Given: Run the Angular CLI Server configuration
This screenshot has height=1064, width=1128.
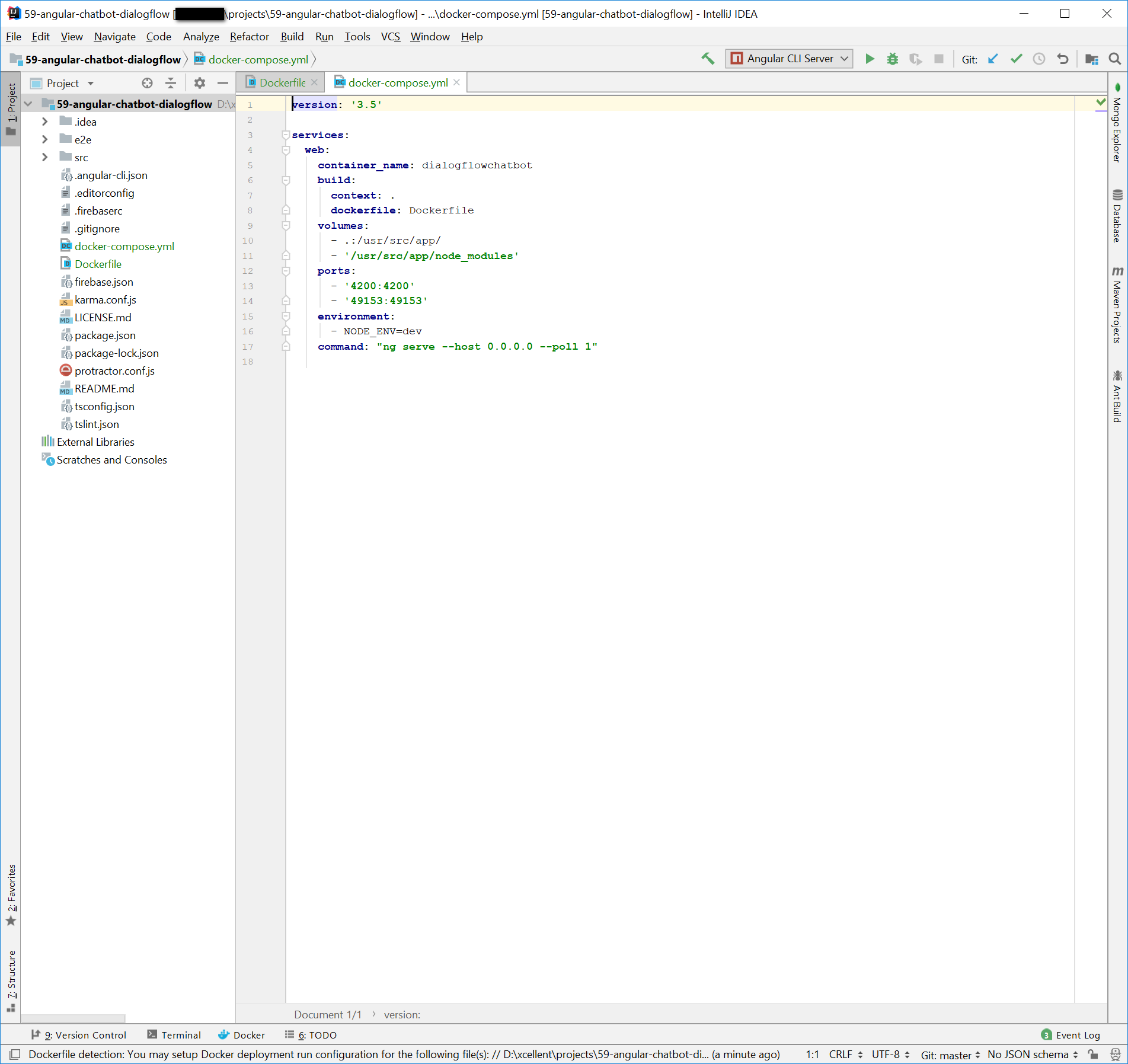Looking at the screenshot, I should [x=870, y=59].
